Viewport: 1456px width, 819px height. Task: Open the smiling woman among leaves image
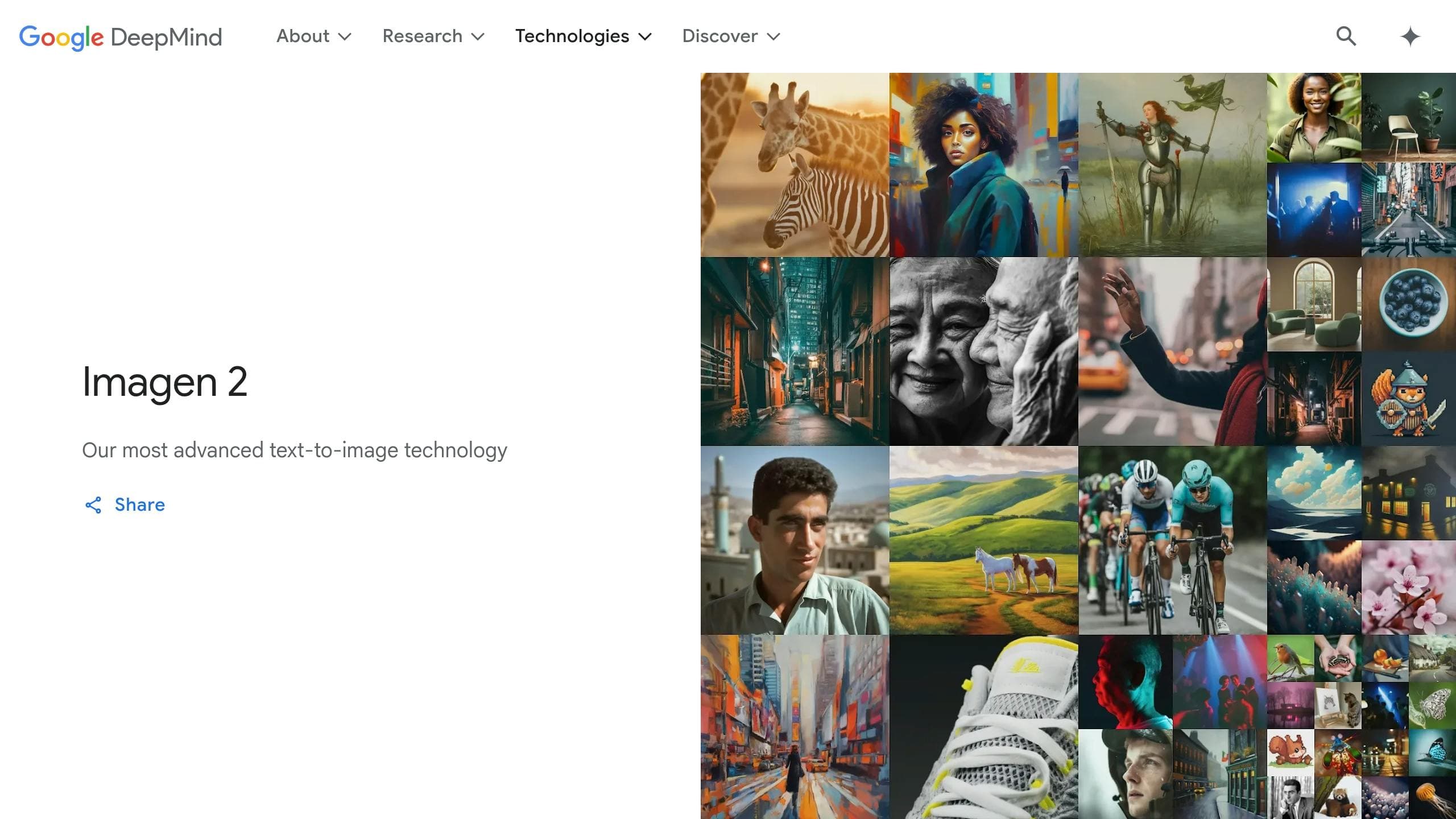pyautogui.click(x=1314, y=118)
